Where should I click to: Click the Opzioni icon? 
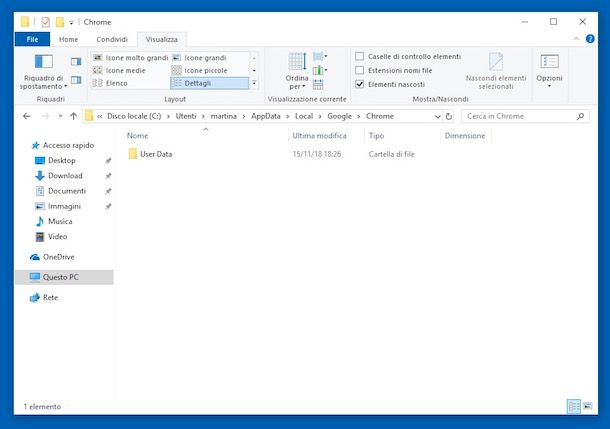click(x=549, y=61)
